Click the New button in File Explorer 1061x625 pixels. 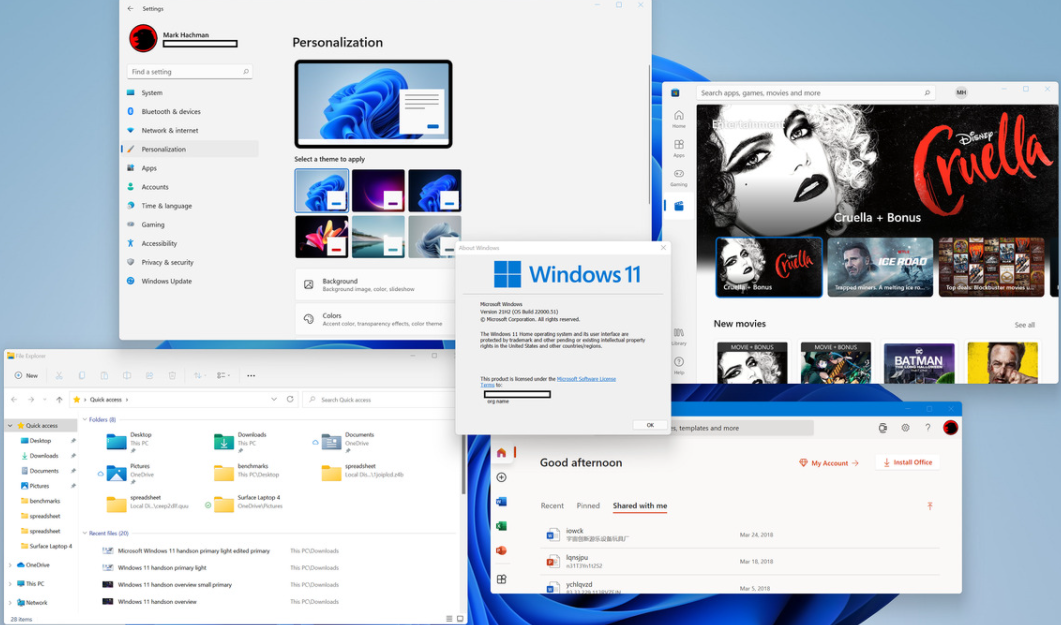click(26, 375)
